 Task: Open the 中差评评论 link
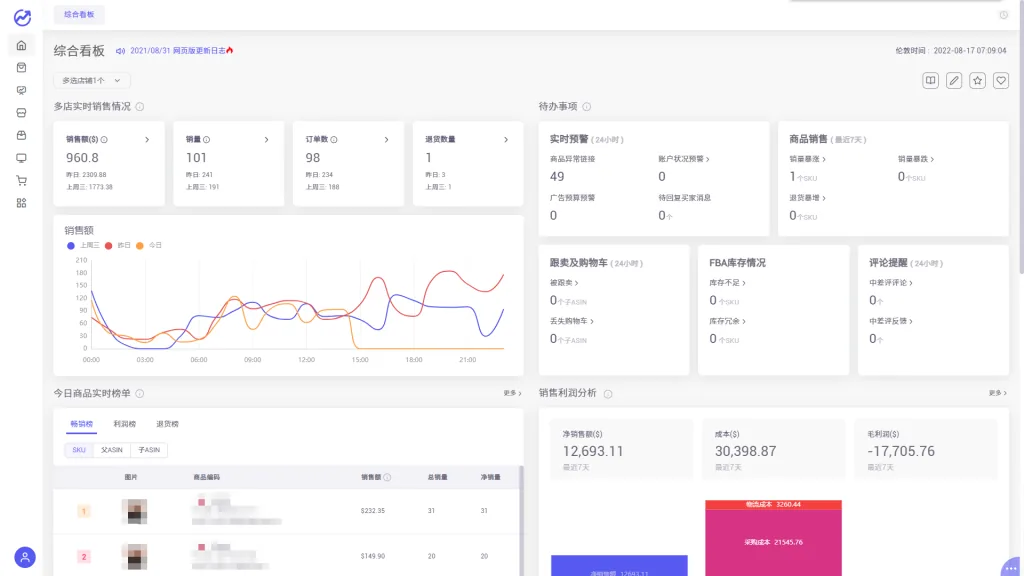(x=891, y=283)
